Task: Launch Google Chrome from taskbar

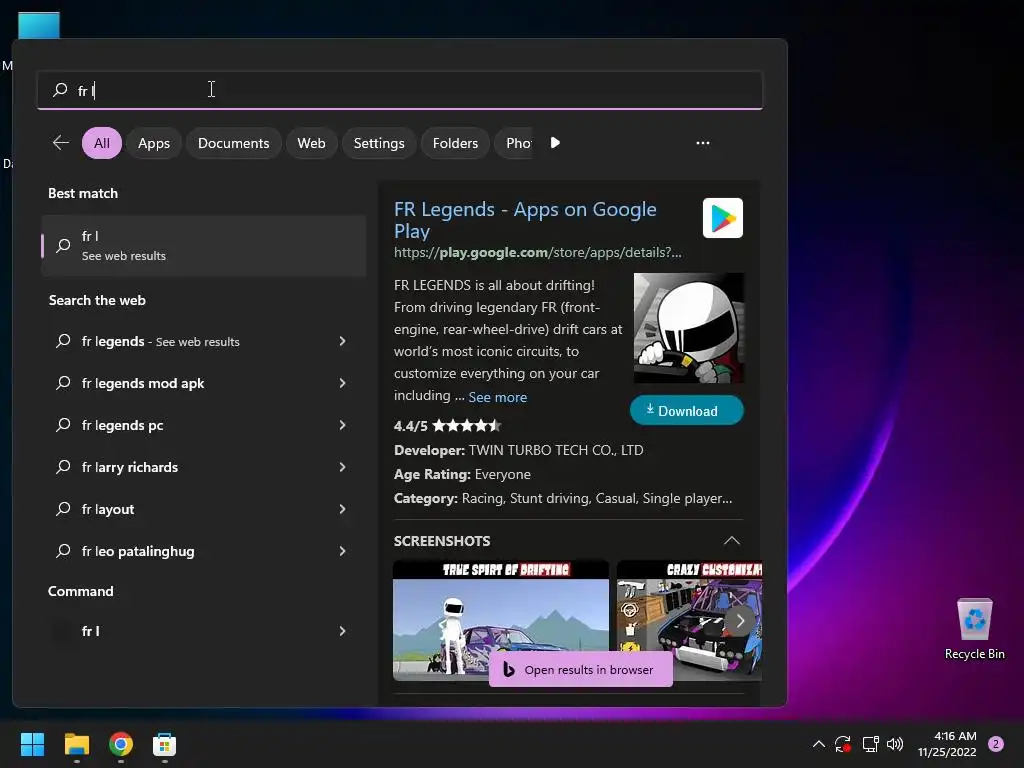Action: tap(121, 744)
